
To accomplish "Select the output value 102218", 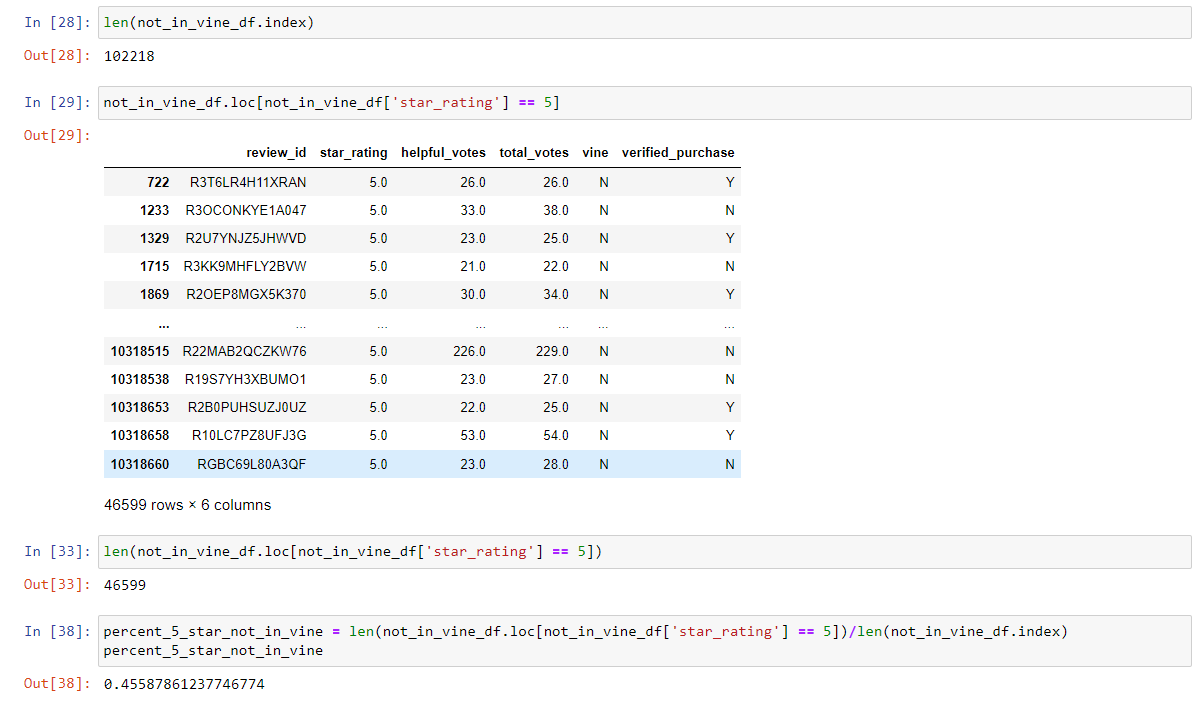I will click(129, 56).
